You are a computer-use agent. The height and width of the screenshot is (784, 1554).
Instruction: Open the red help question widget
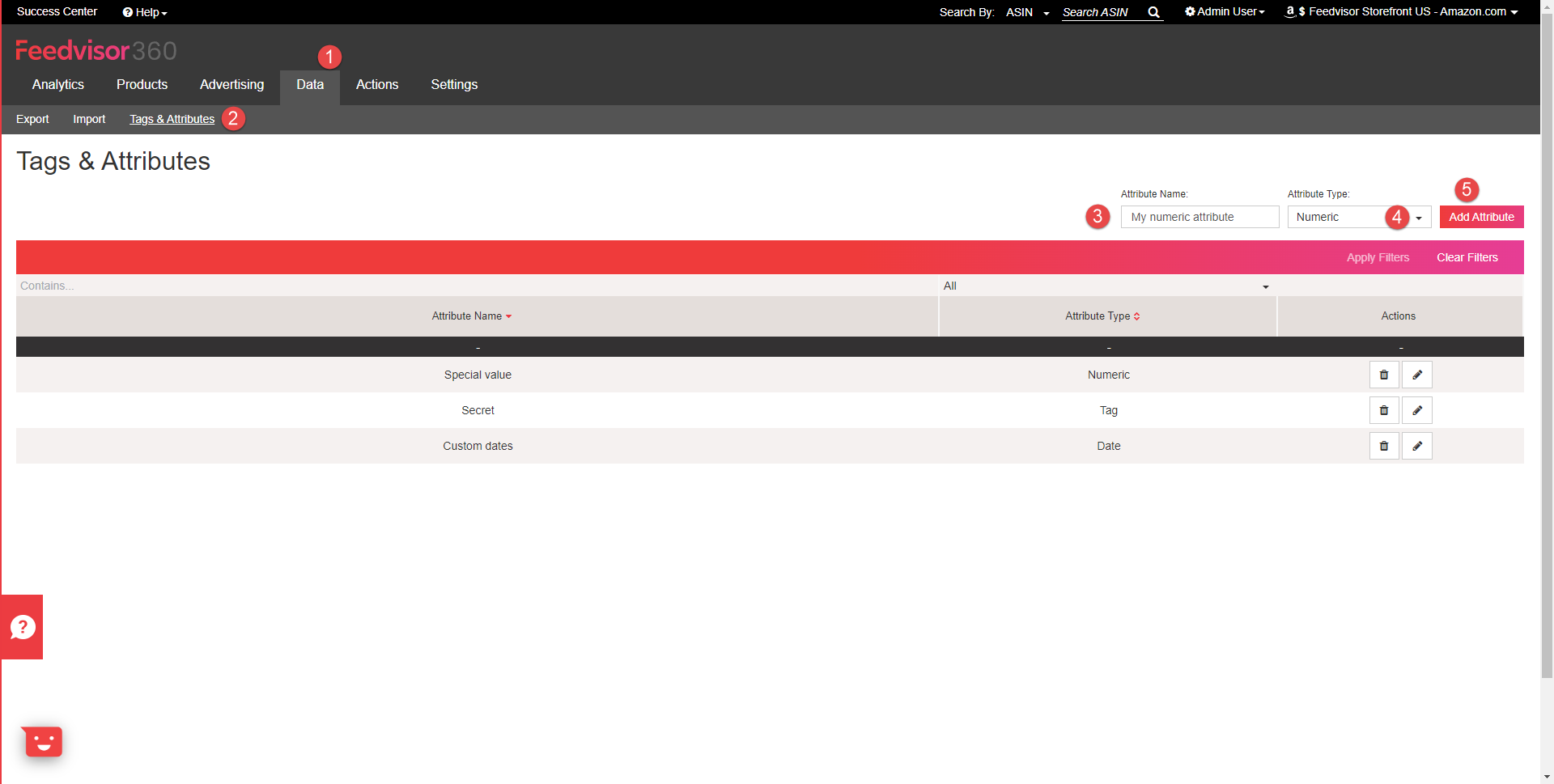coord(22,627)
